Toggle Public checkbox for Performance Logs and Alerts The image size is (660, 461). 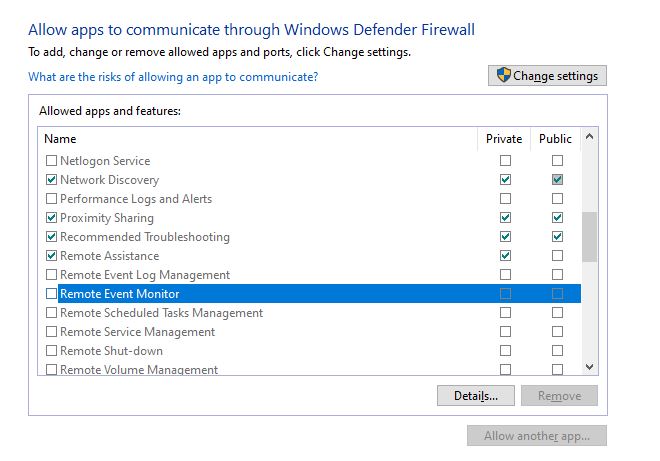tap(557, 198)
